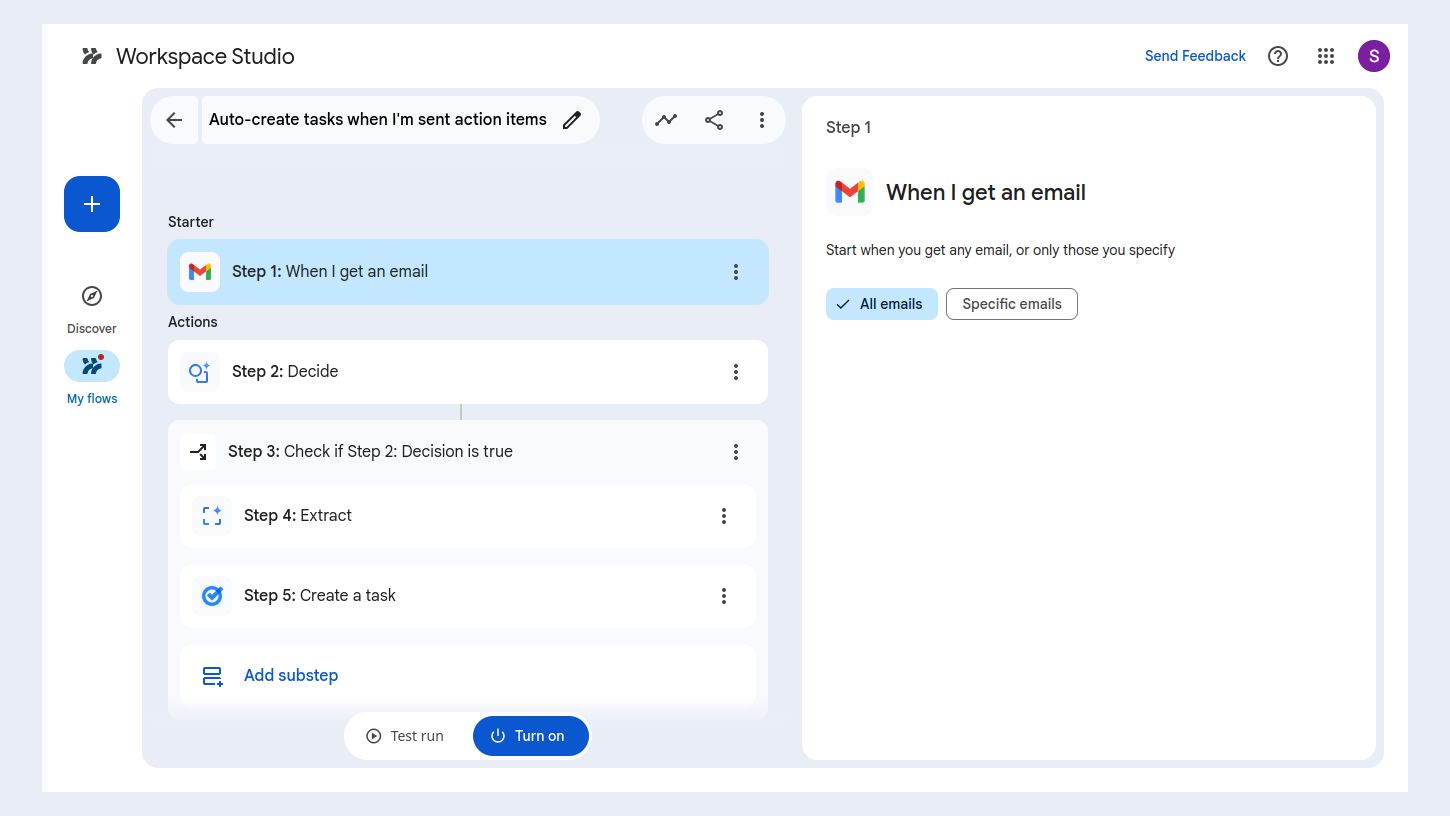Choose Specific emails for the trigger
1450x816 pixels.
pos(1011,303)
